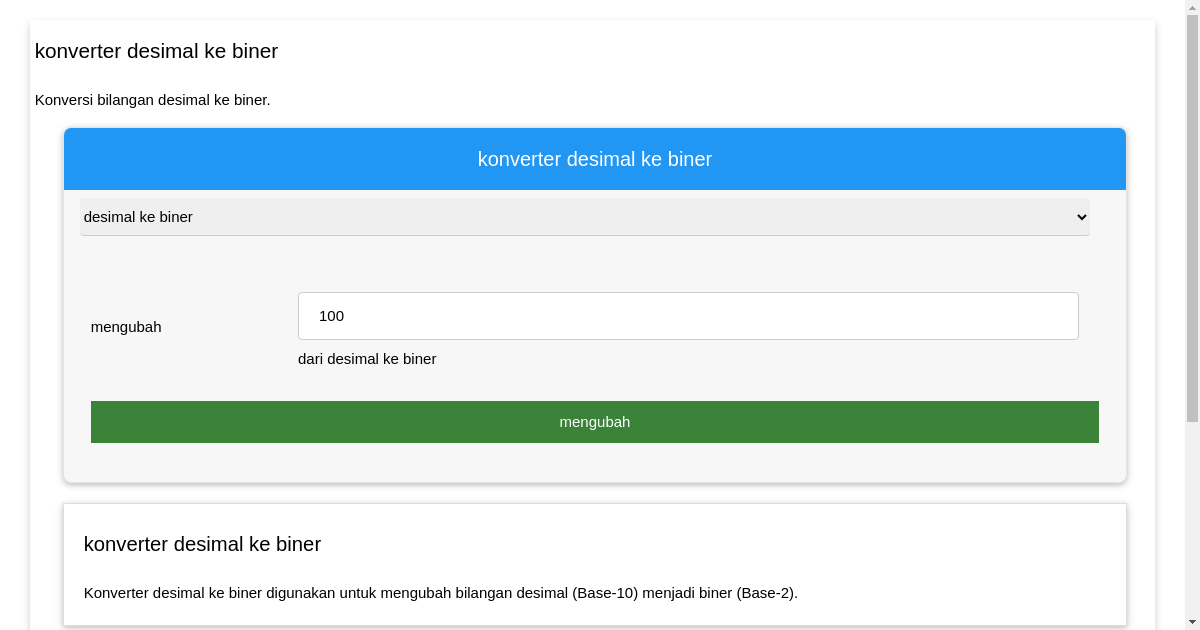Click the "mengubah" label beside the input
1200x630 pixels.
point(126,326)
